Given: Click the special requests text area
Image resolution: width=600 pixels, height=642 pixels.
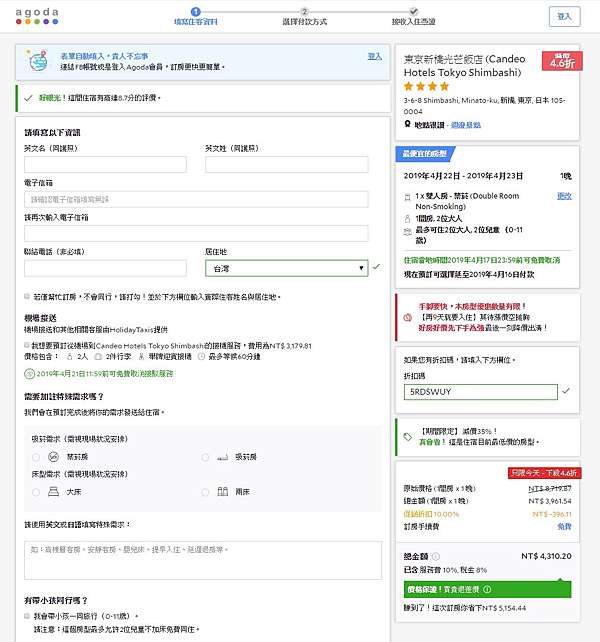Looking at the screenshot, I should click(203, 560).
